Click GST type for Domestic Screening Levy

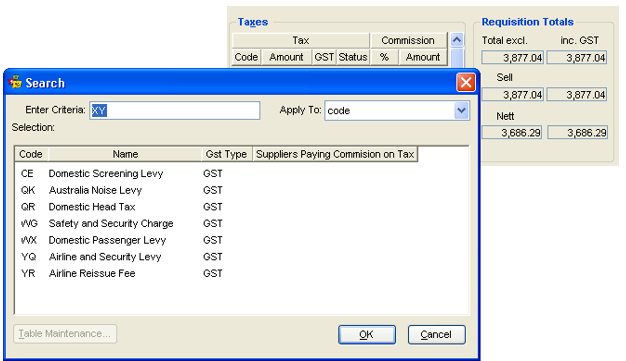coord(212,173)
